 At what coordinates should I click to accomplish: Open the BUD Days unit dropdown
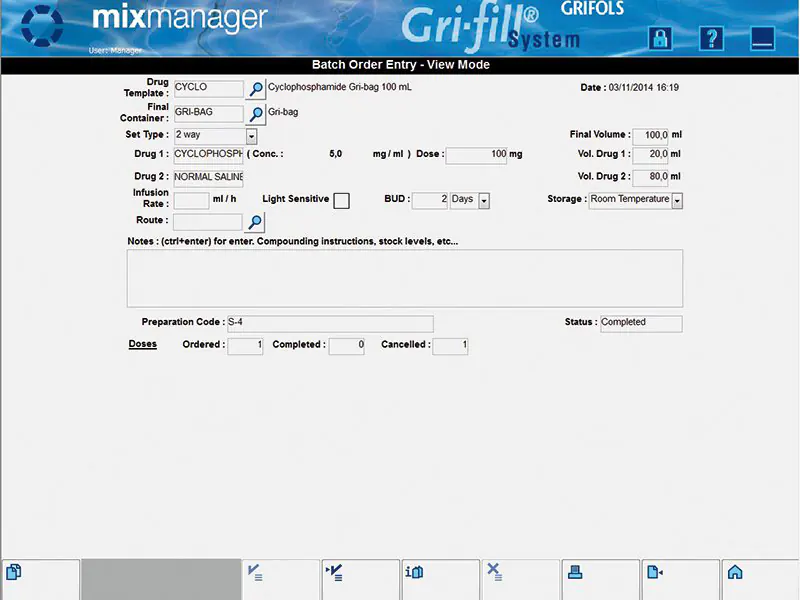[484, 200]
